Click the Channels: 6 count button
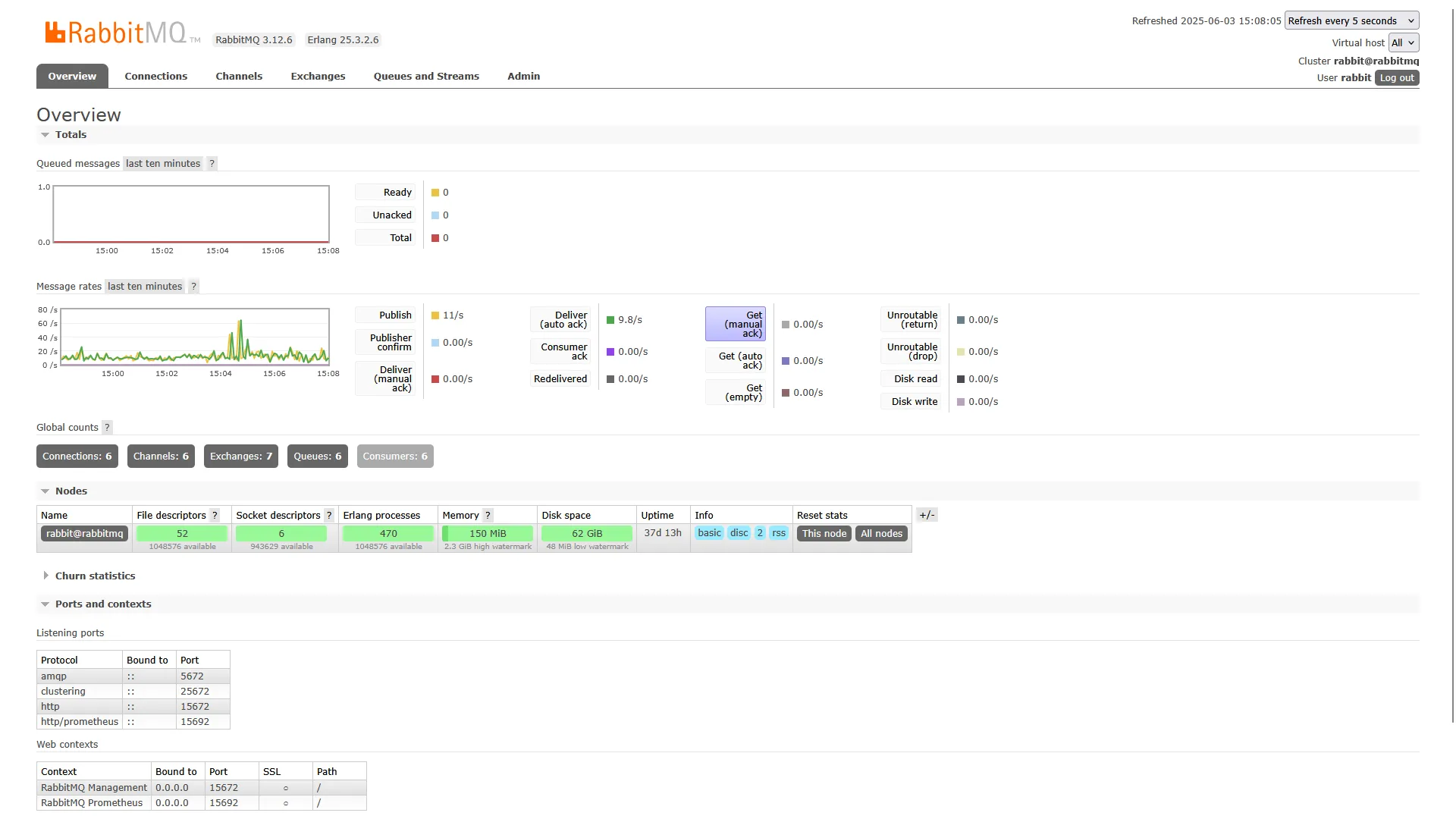 pyautogui.click(x=161, y=457)
